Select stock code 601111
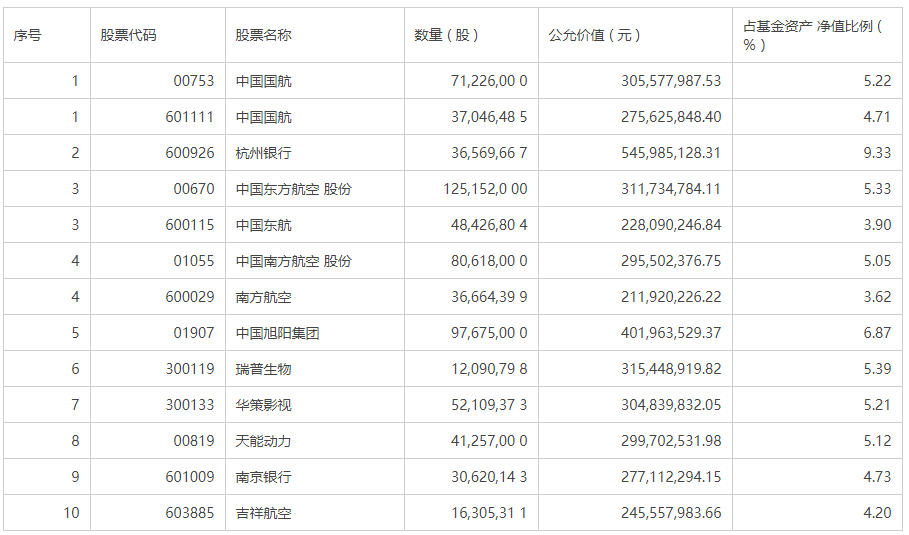This screenshot has width=909, height=535. coord(190,117)
